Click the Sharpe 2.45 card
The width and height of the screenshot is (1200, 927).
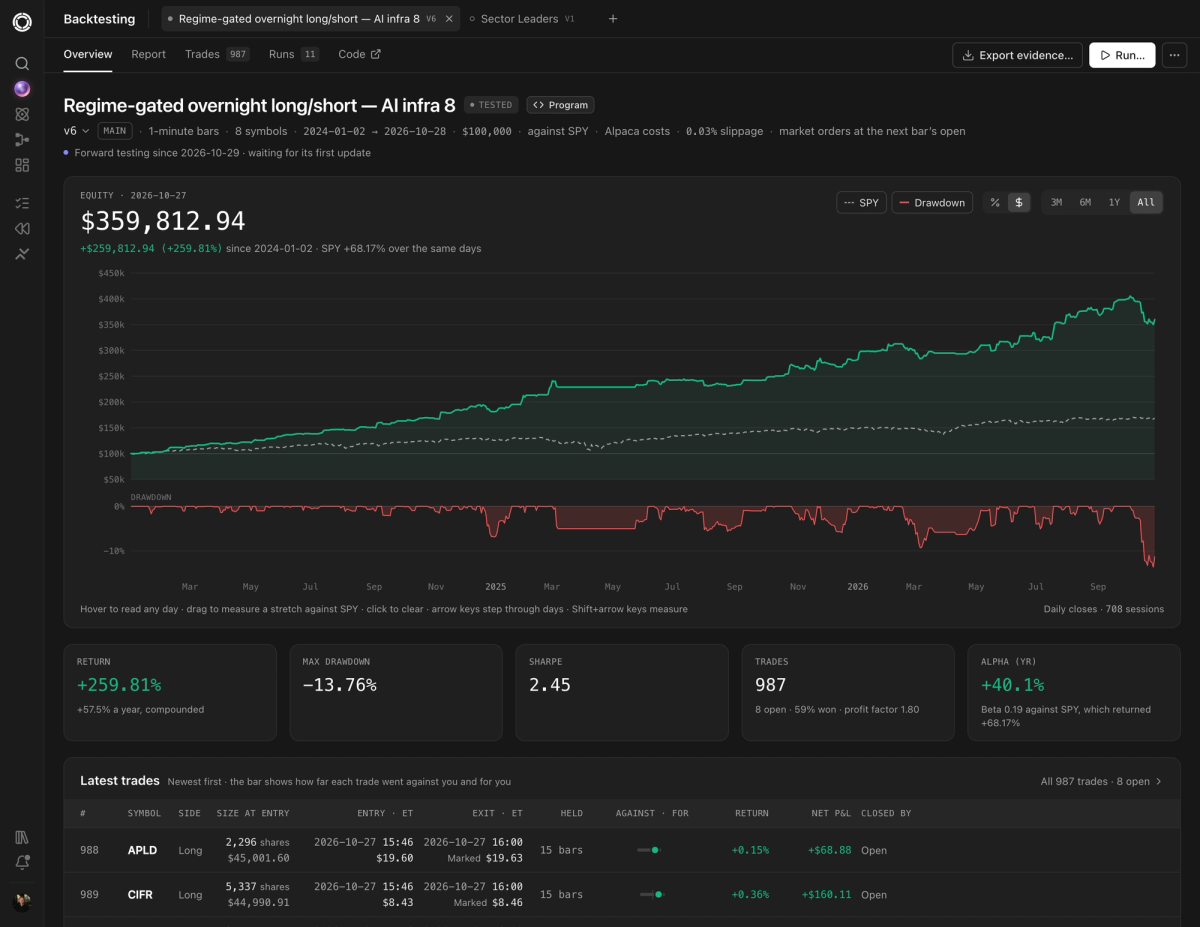[x=622, y=692]
